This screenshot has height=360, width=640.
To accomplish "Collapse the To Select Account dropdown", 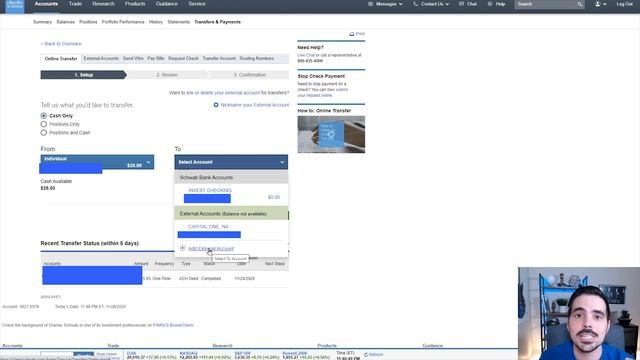I will [x=231, y=162].
